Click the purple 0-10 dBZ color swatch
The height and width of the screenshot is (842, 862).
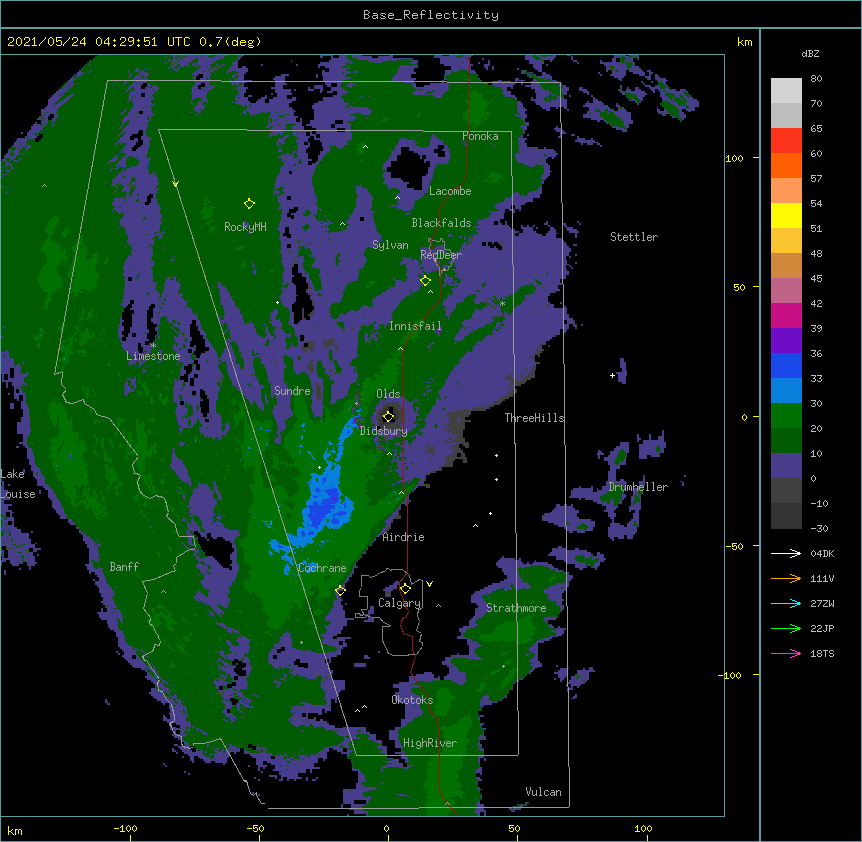pos(786,466)
